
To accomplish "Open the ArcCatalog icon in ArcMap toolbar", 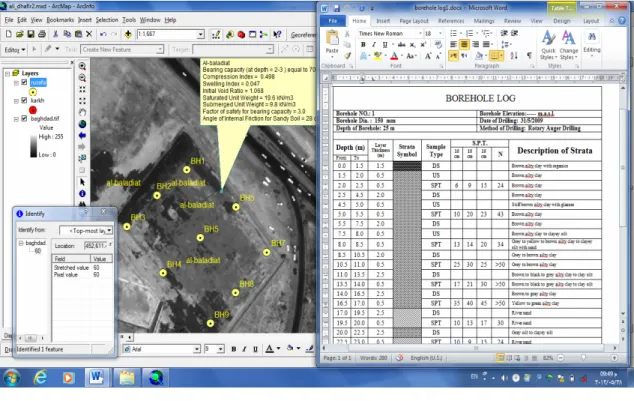I will (230, 34).
